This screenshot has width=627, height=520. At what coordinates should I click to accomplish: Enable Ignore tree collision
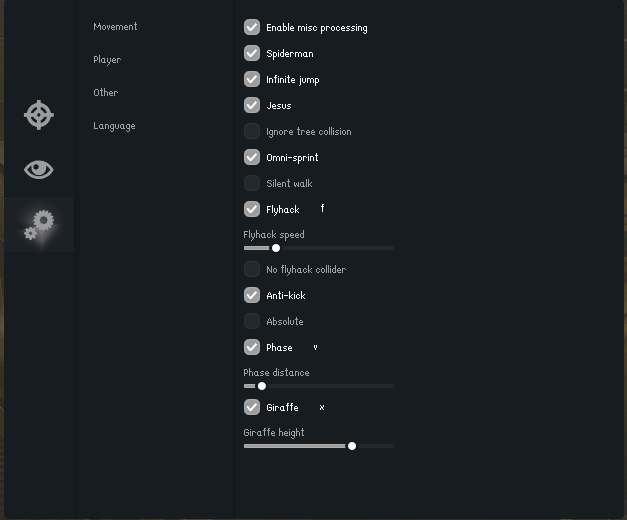[252, 131]
